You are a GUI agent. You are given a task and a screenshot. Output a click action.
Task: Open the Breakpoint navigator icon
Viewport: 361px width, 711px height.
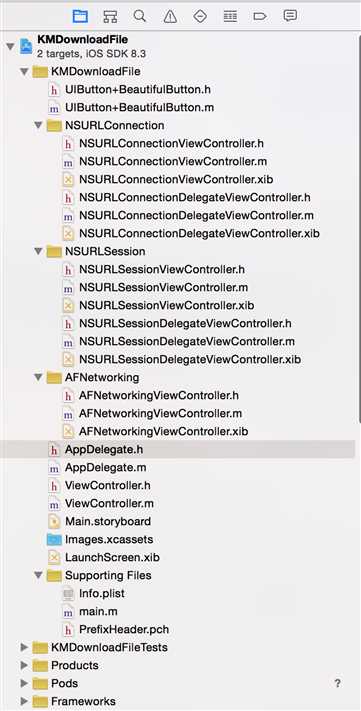[260, 16]
